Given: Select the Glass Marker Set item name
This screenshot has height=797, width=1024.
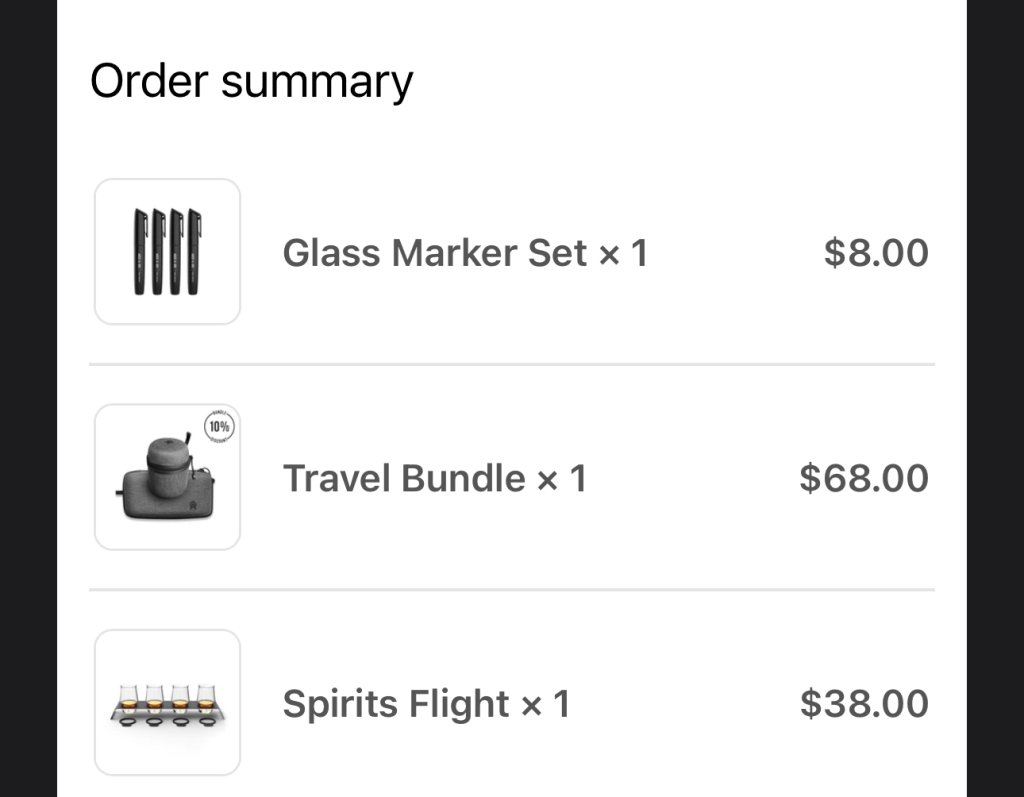Looking at the screenshot, I should pyautogui.click(x=434, y=253).
